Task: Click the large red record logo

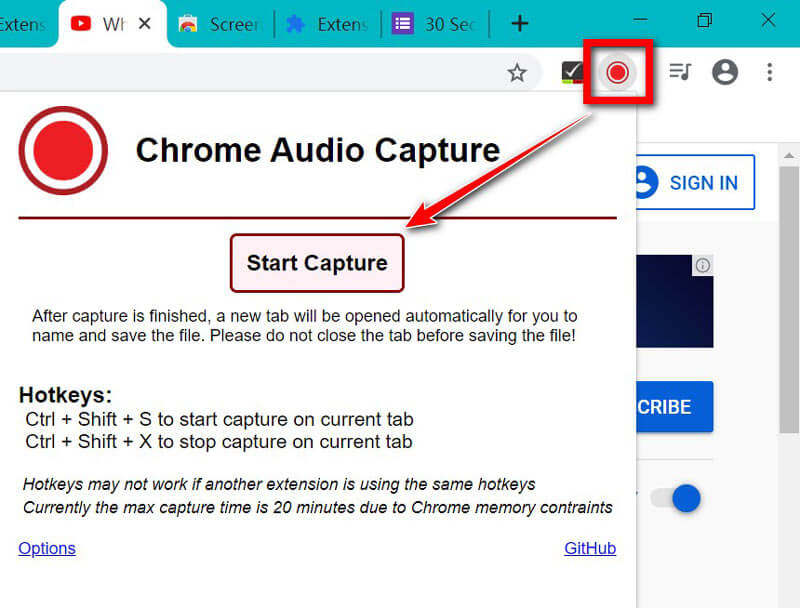Action: click(x=63, y=150)
